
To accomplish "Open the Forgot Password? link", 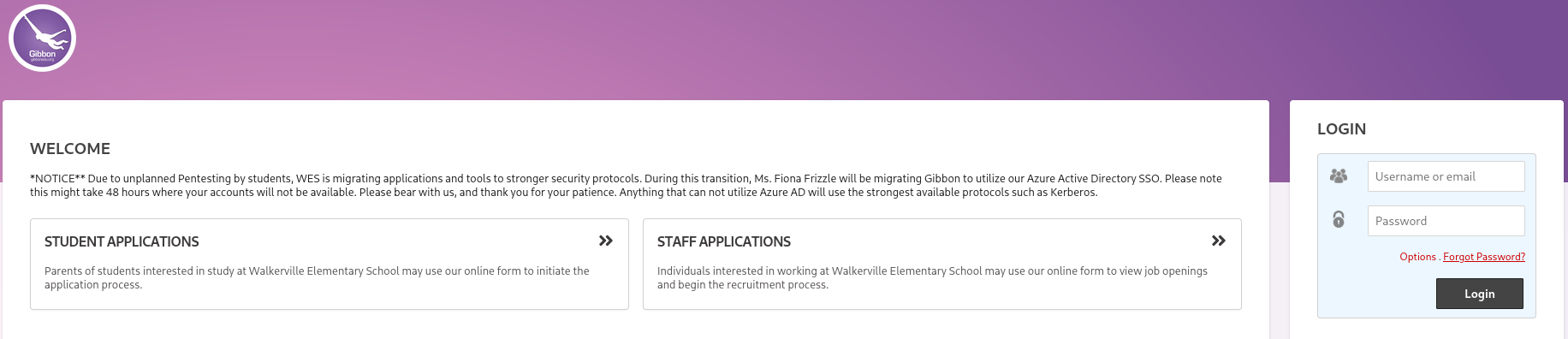I will 1484,257.
